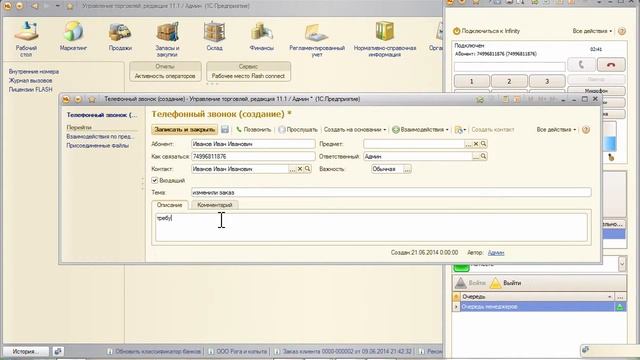Expand the status dropdown chevron above Войти
Viewport: 640px width, 360px height.
pyautogui.click(x=622, y=264)
